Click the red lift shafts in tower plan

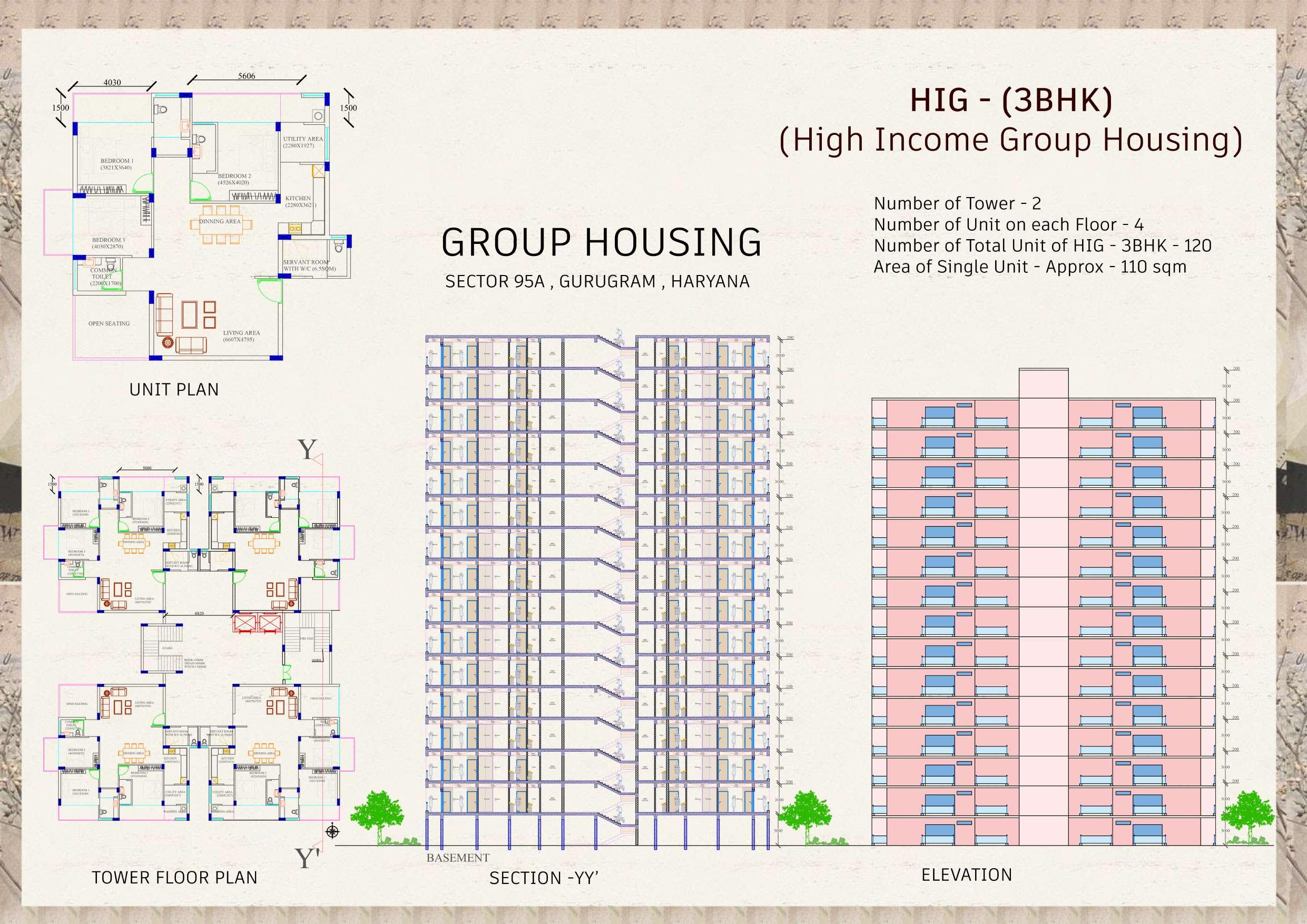pos(257,622)
